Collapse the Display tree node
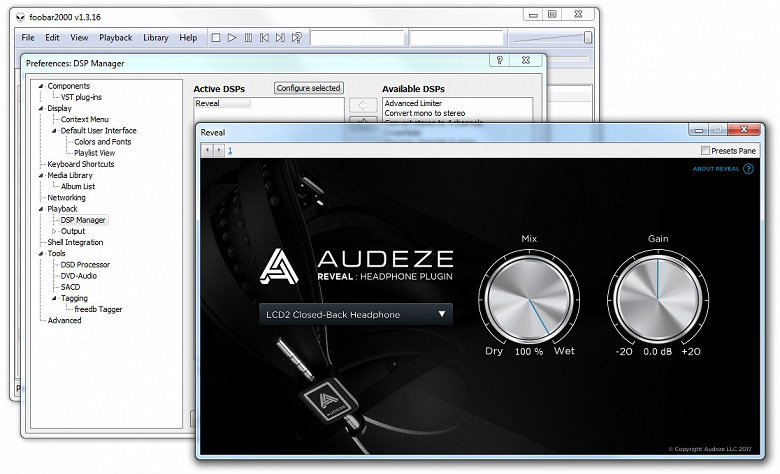 click(41, 108)
